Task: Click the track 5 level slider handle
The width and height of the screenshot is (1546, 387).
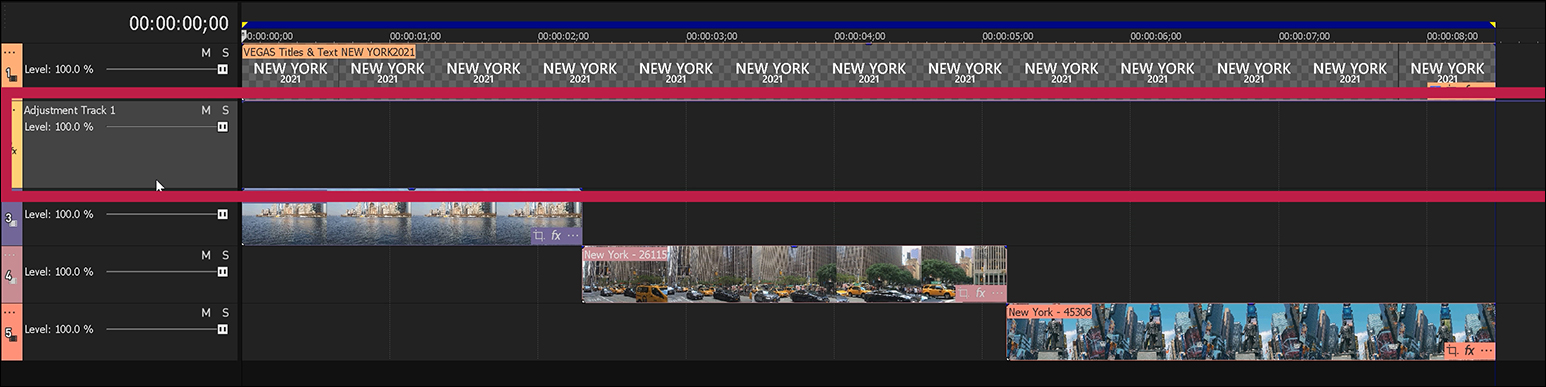Action: click(222, 329)
